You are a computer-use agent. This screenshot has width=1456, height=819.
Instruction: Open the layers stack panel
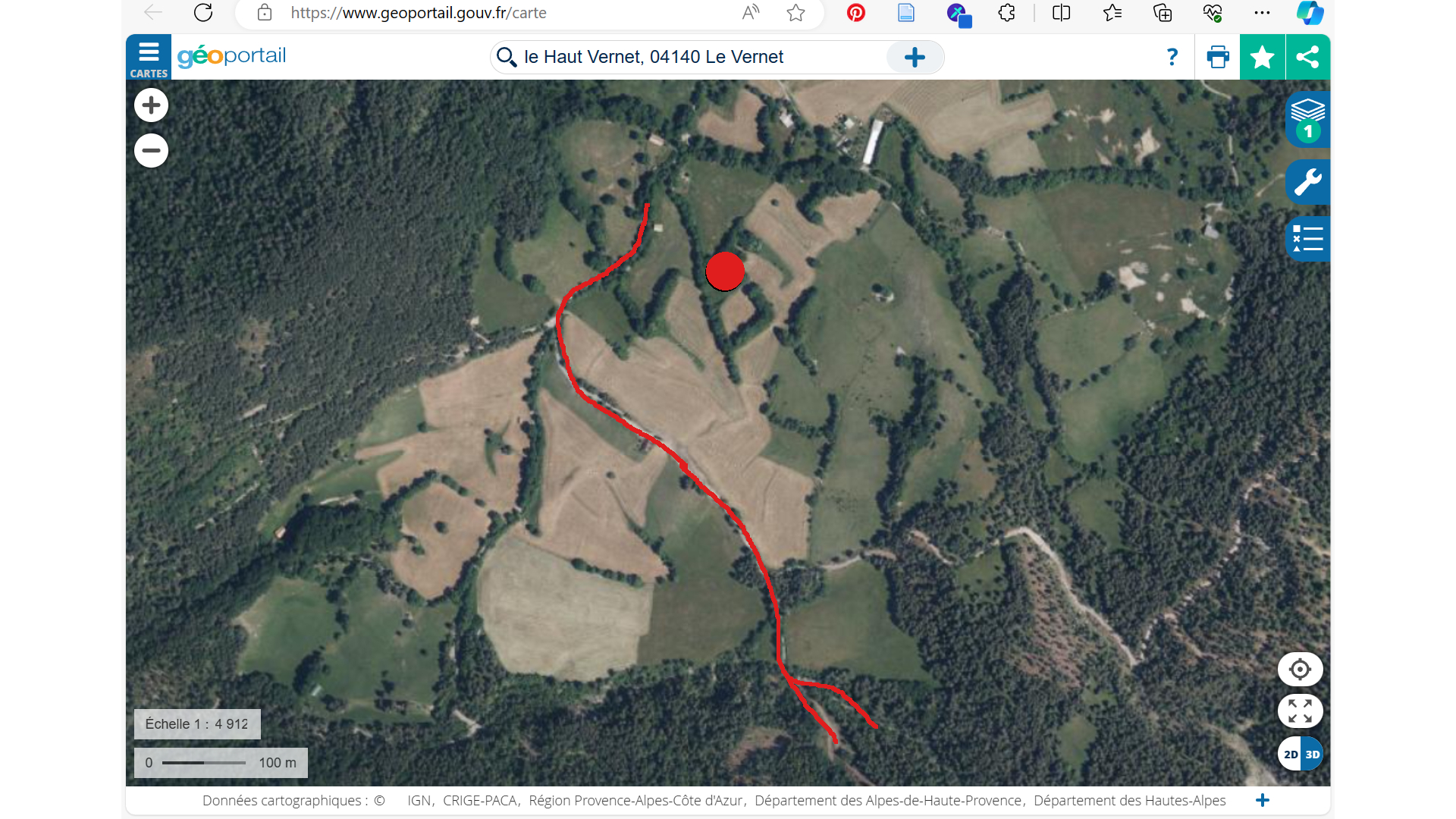tap(1307, 119)
